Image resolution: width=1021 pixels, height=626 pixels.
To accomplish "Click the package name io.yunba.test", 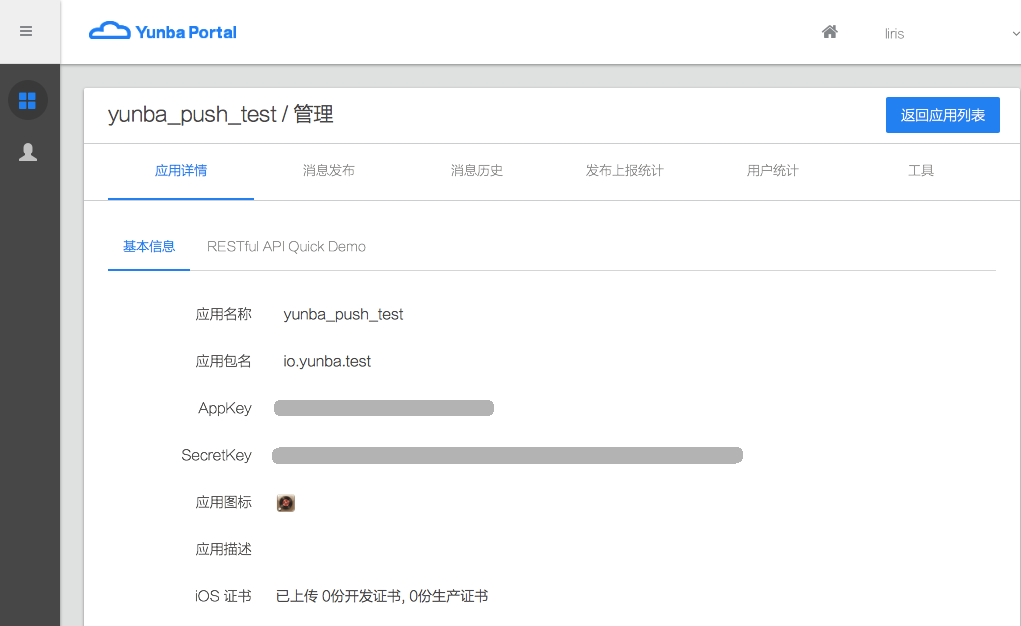I will [327, 362].
